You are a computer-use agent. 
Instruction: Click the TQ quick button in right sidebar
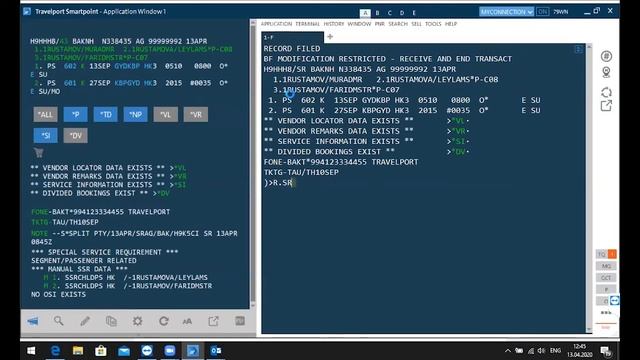[x=602, y=254]
